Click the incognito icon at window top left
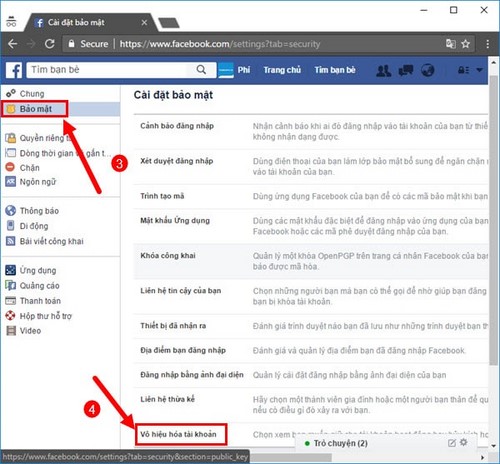Screen dimensions: 500x464 pos(11,21)
